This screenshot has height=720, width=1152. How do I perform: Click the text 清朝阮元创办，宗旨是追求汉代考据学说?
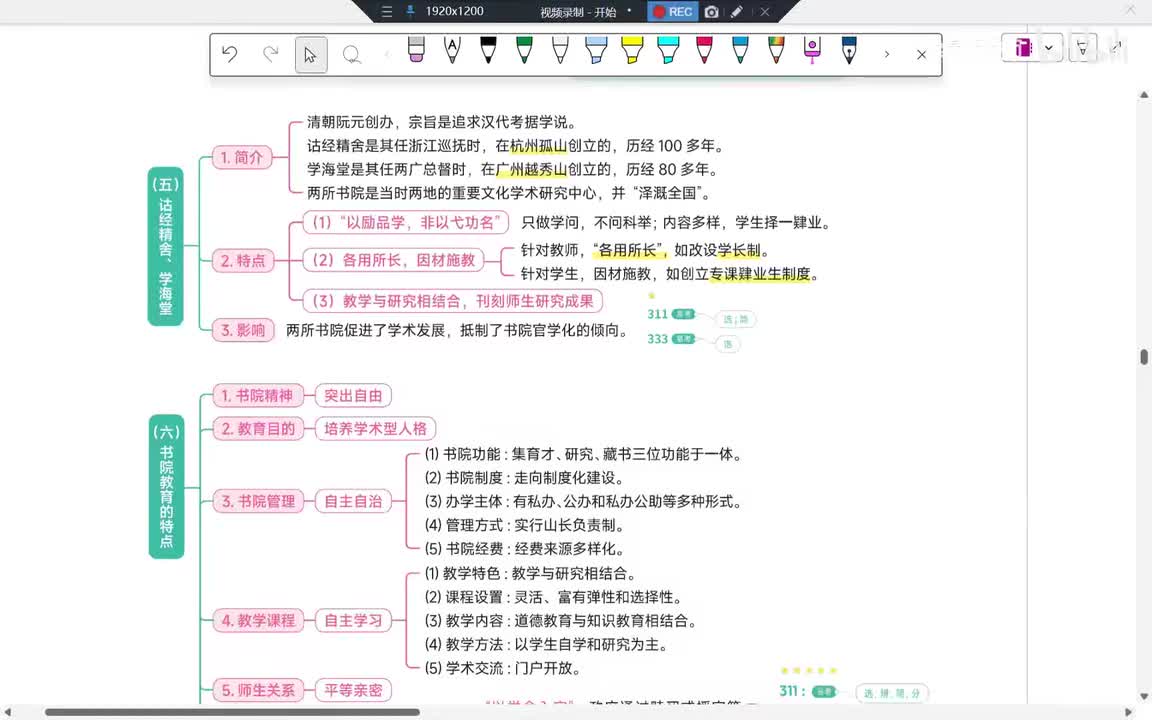[442, 122]
